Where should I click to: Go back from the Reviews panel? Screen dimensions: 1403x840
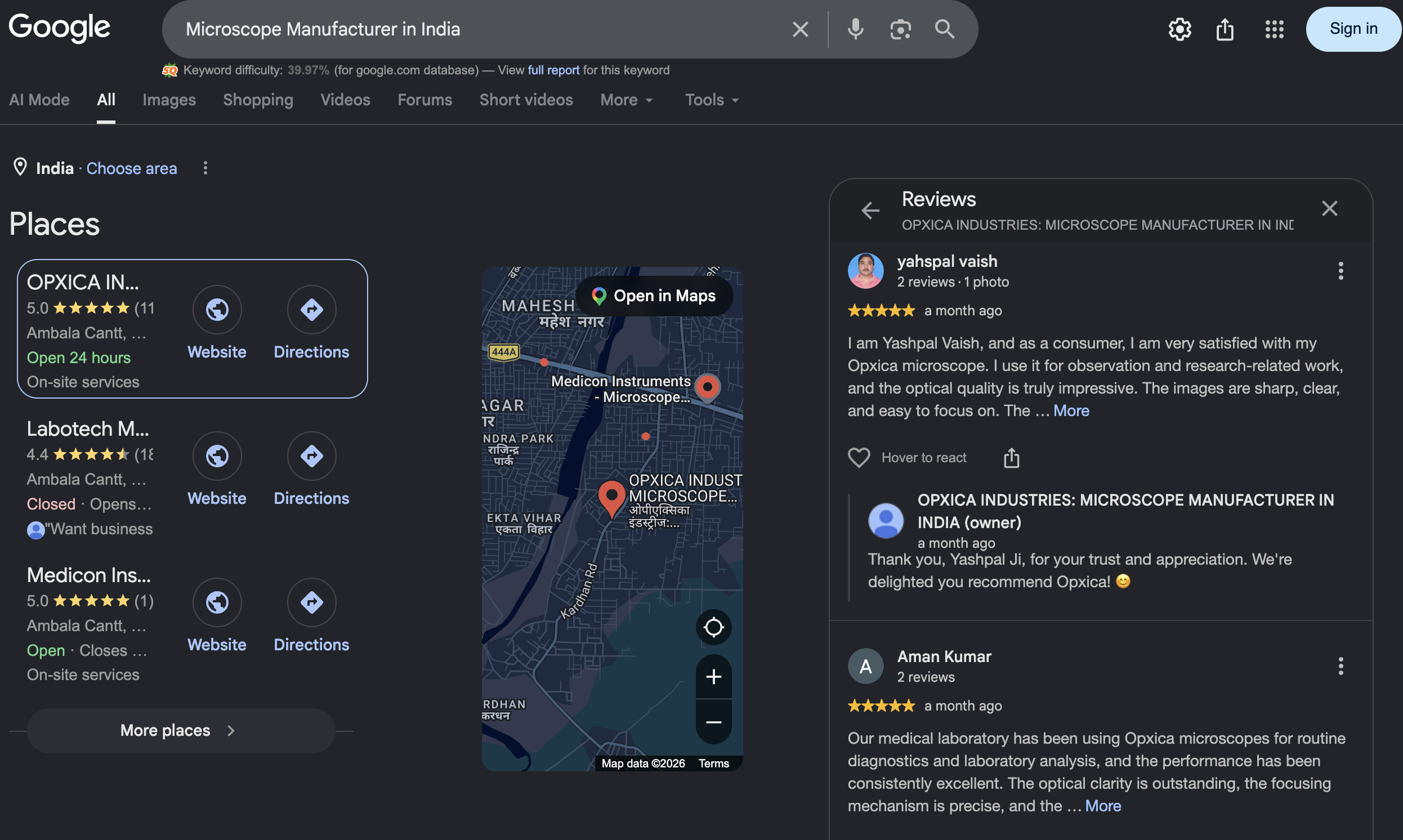(870, 211)
